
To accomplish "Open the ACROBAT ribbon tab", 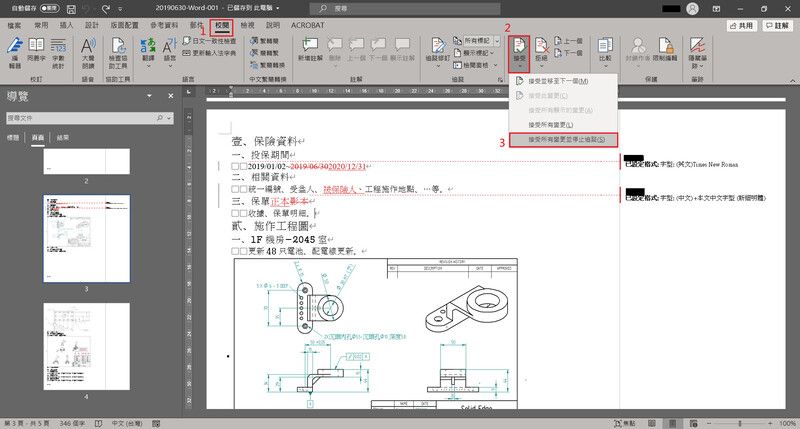I will (308, 25).
